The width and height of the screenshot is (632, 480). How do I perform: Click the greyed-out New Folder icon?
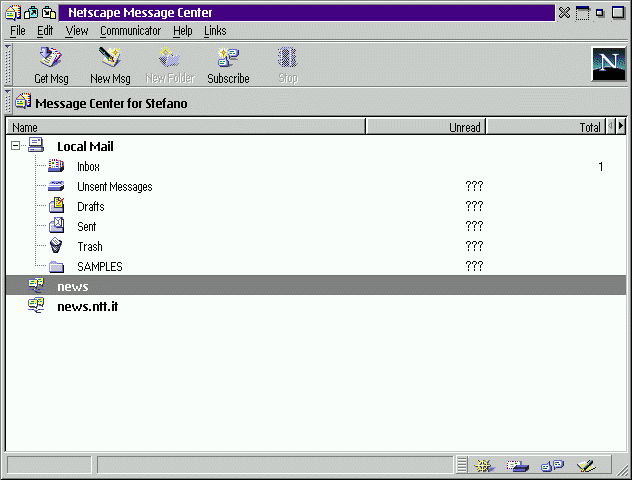click(169, 57)
